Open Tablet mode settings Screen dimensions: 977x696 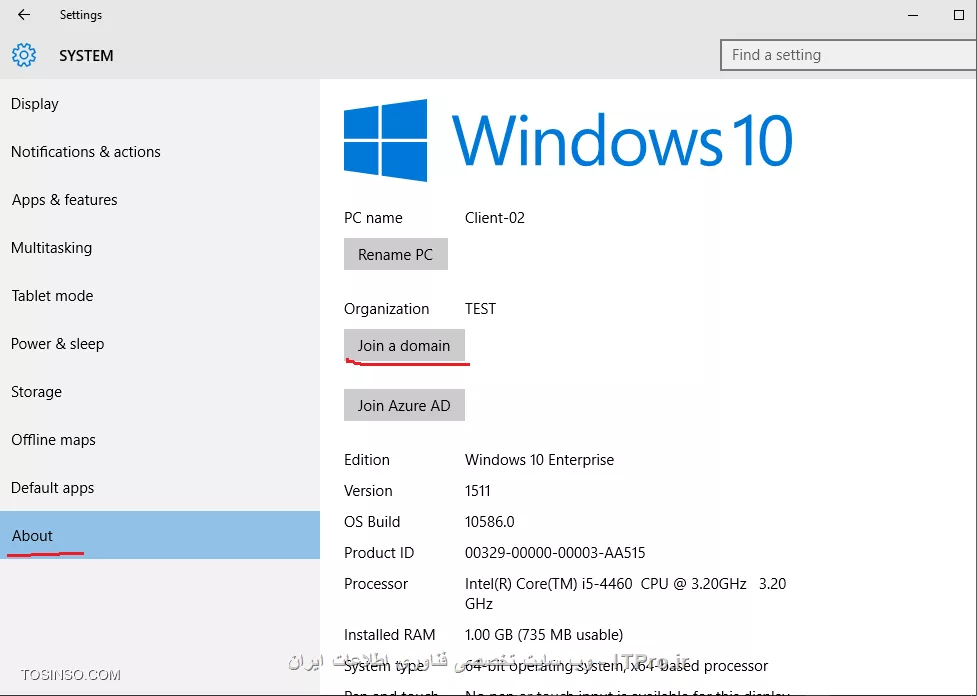(x=160, y=295)
